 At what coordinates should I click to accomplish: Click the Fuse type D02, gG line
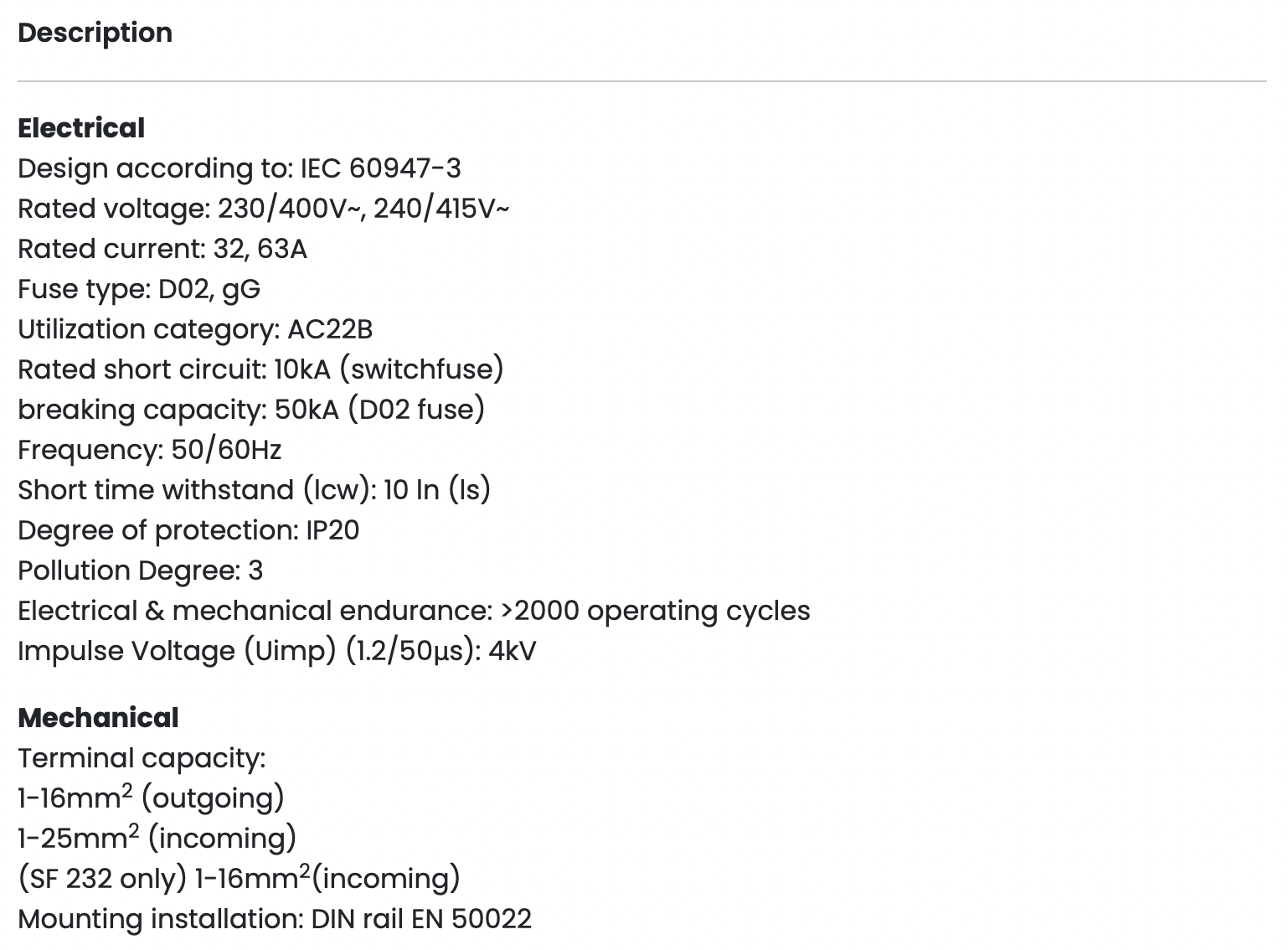click(139, 289)
